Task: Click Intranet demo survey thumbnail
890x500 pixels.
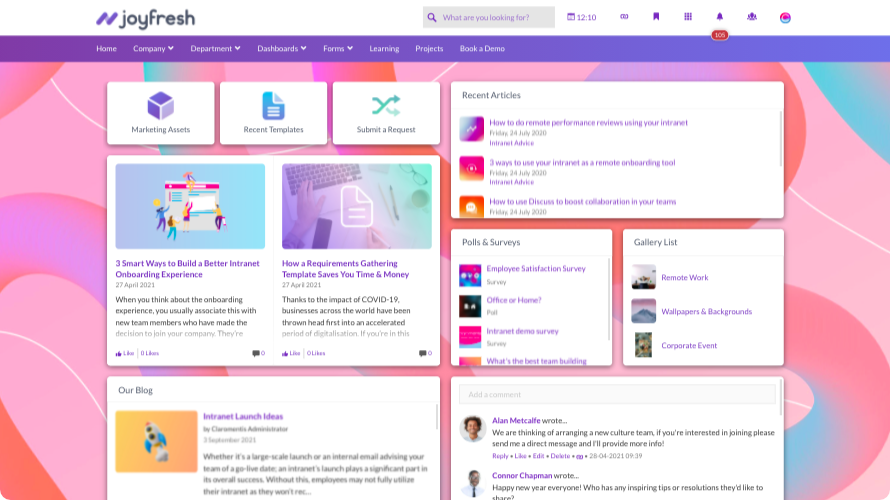Action: [x=470, y=337]
